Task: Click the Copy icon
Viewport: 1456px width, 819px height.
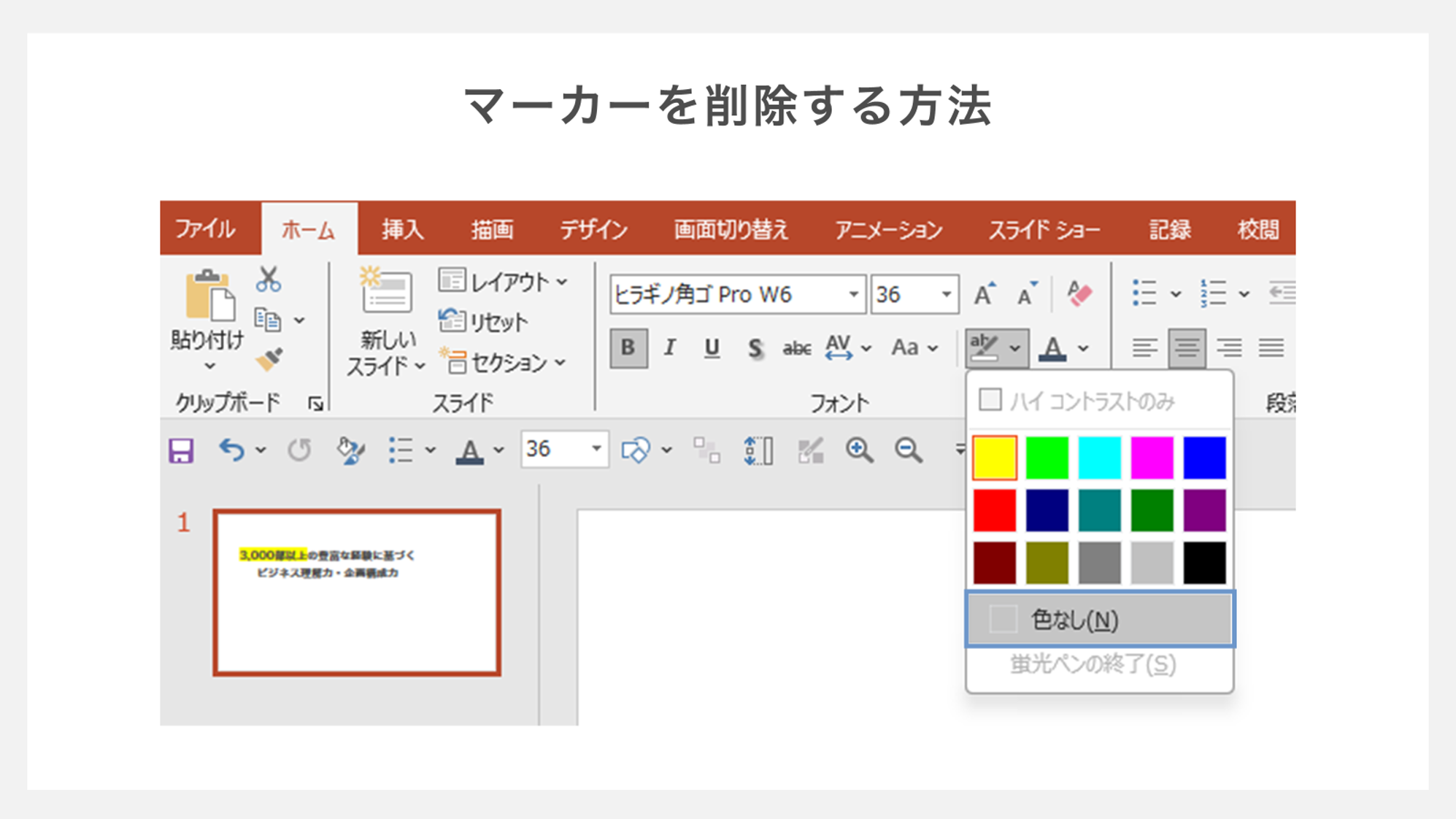Action: coord(268,320)
